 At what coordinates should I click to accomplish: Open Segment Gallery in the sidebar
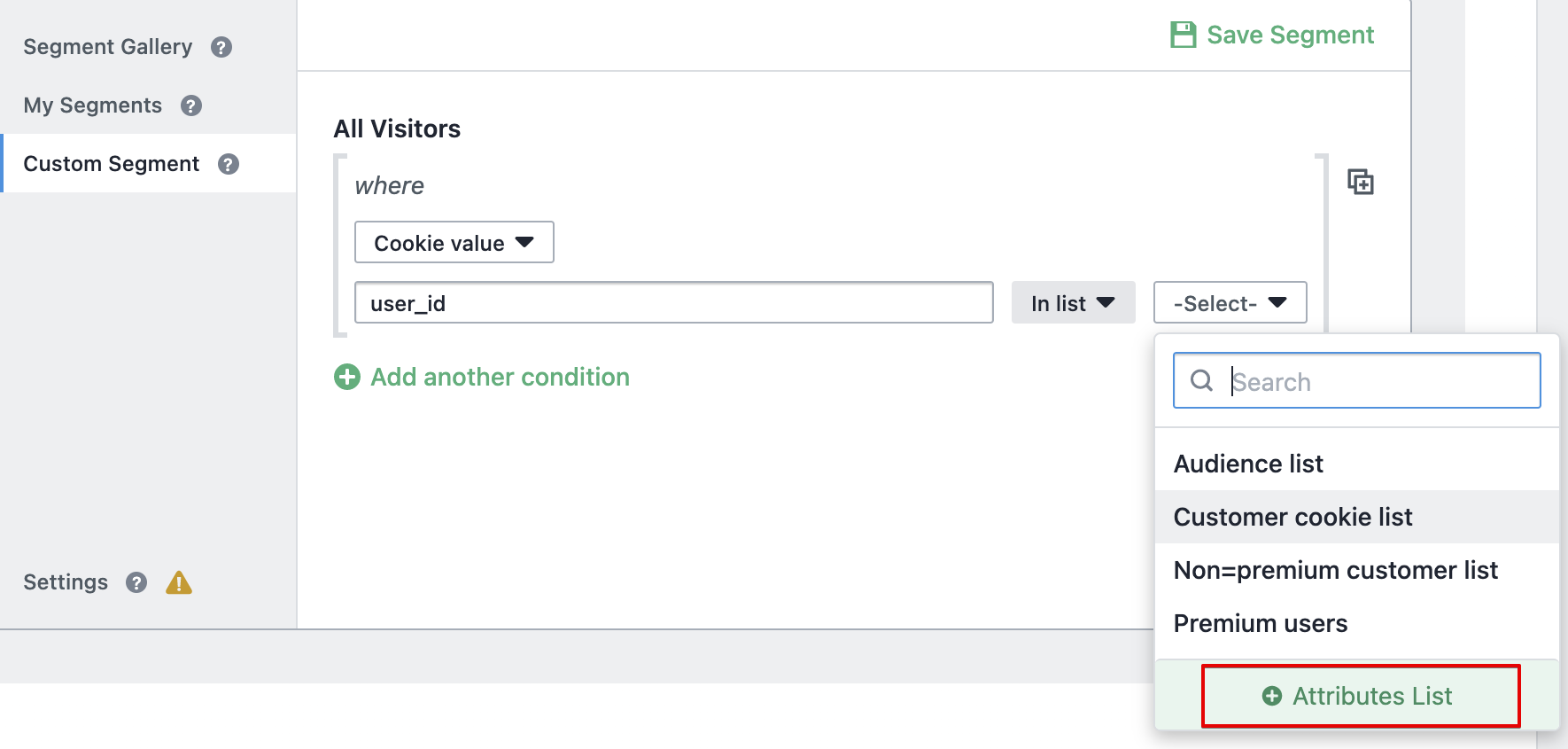[108, 47]
